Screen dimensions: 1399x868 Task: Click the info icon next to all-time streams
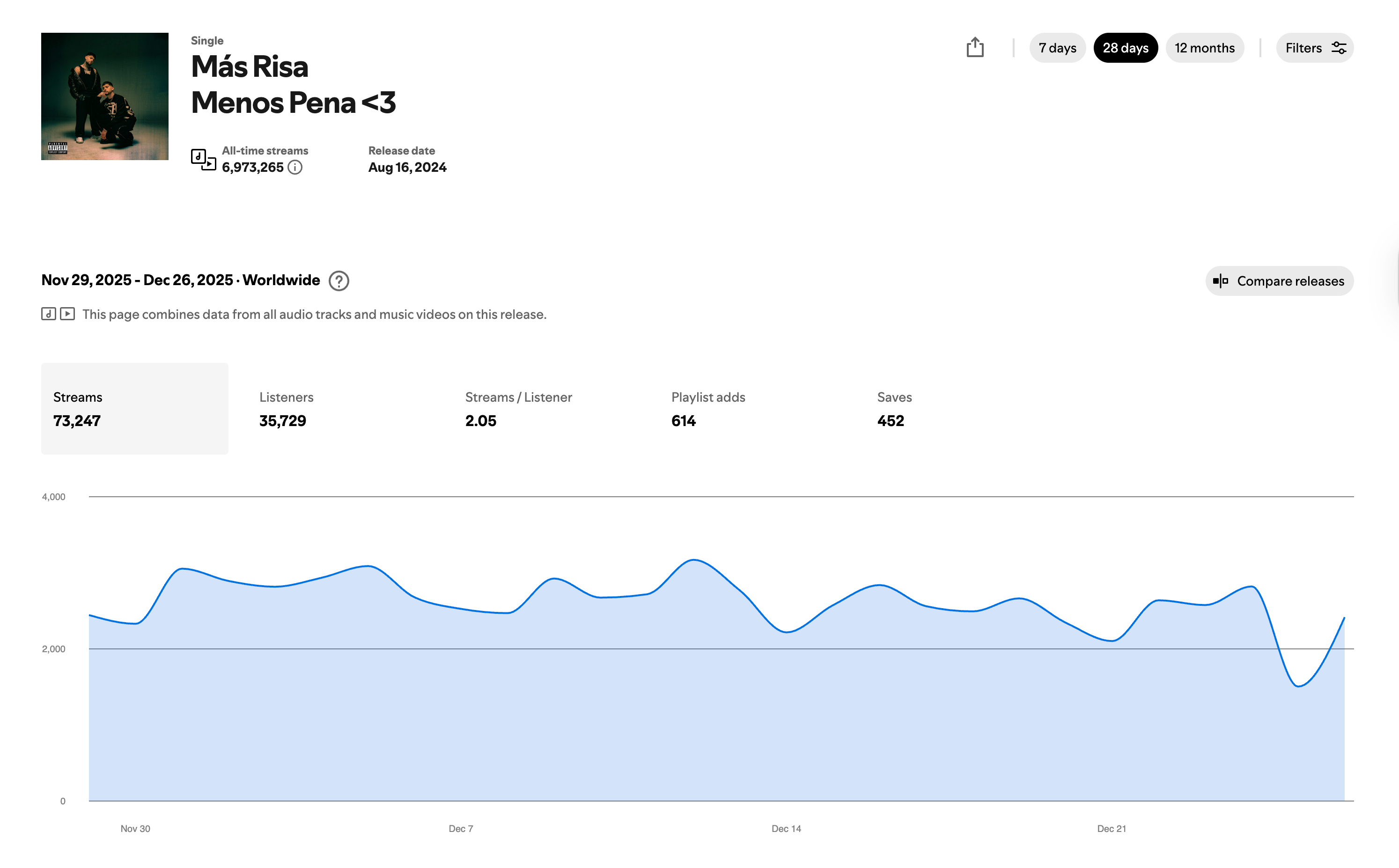tap(295, 168)
